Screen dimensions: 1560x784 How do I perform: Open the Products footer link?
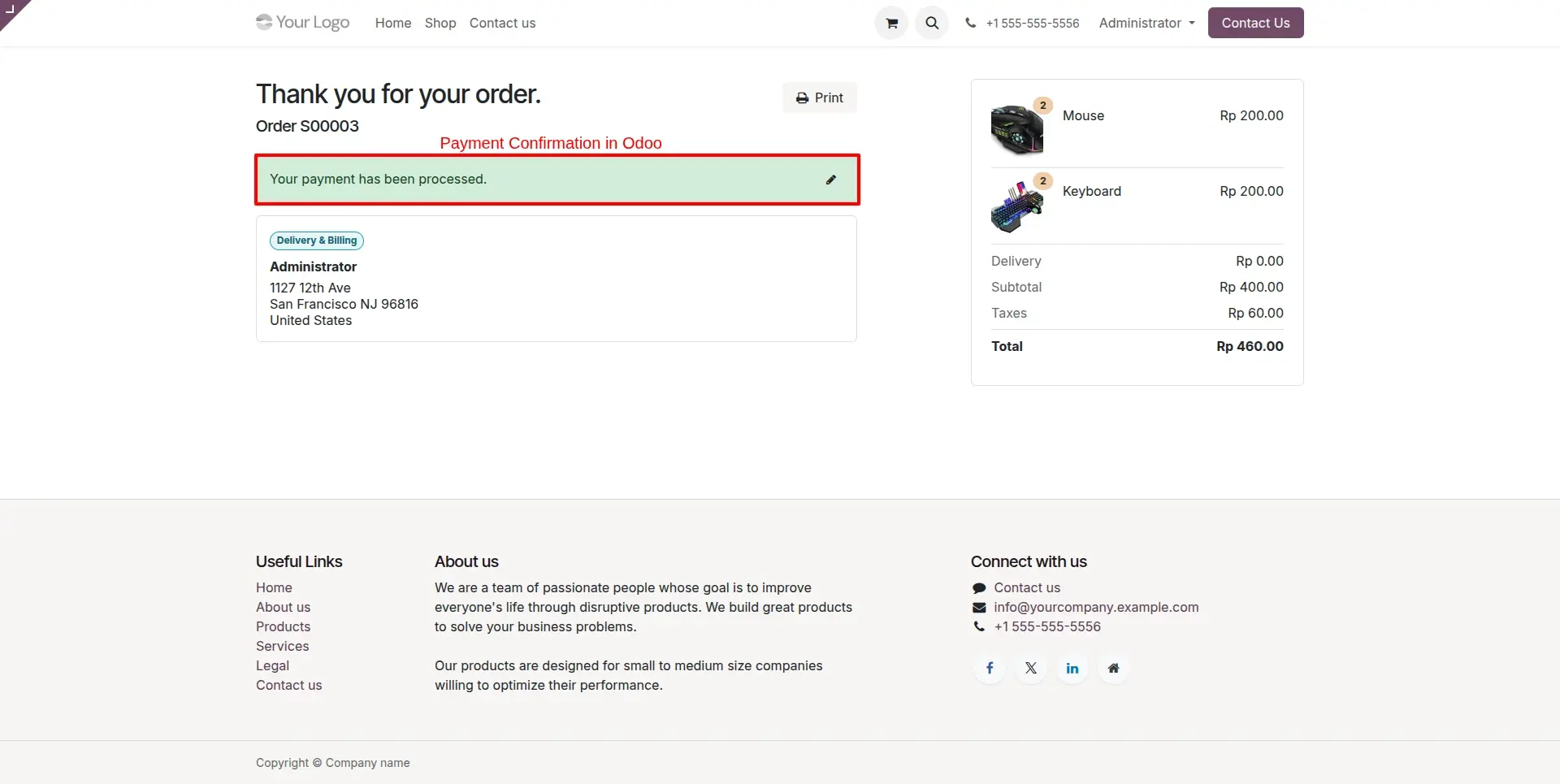(283, 626)
